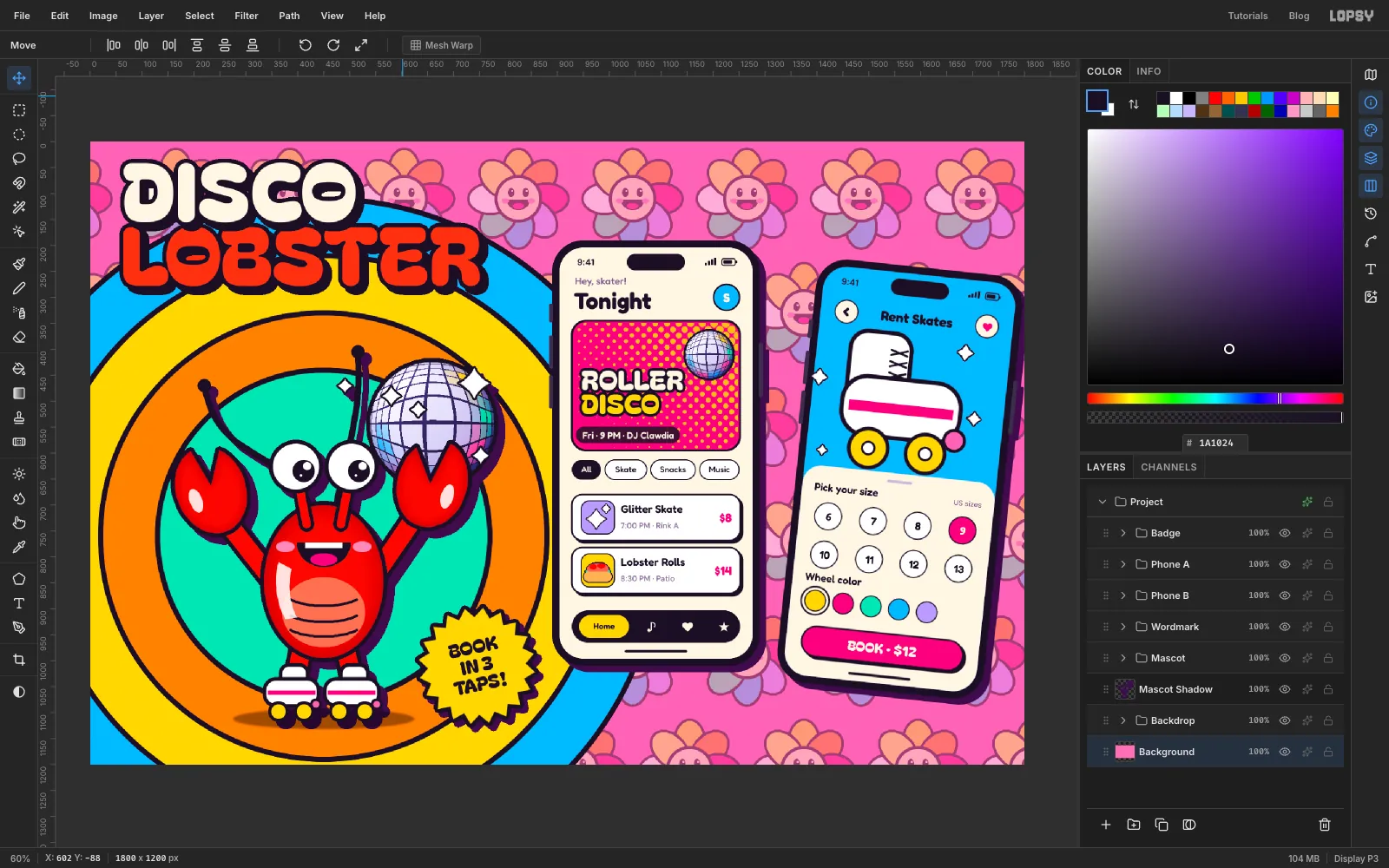Viewport: 1389px width, 868px height.
Task: Hide the Mascot Shadow layer
Action: click(x=1285, y=689)
